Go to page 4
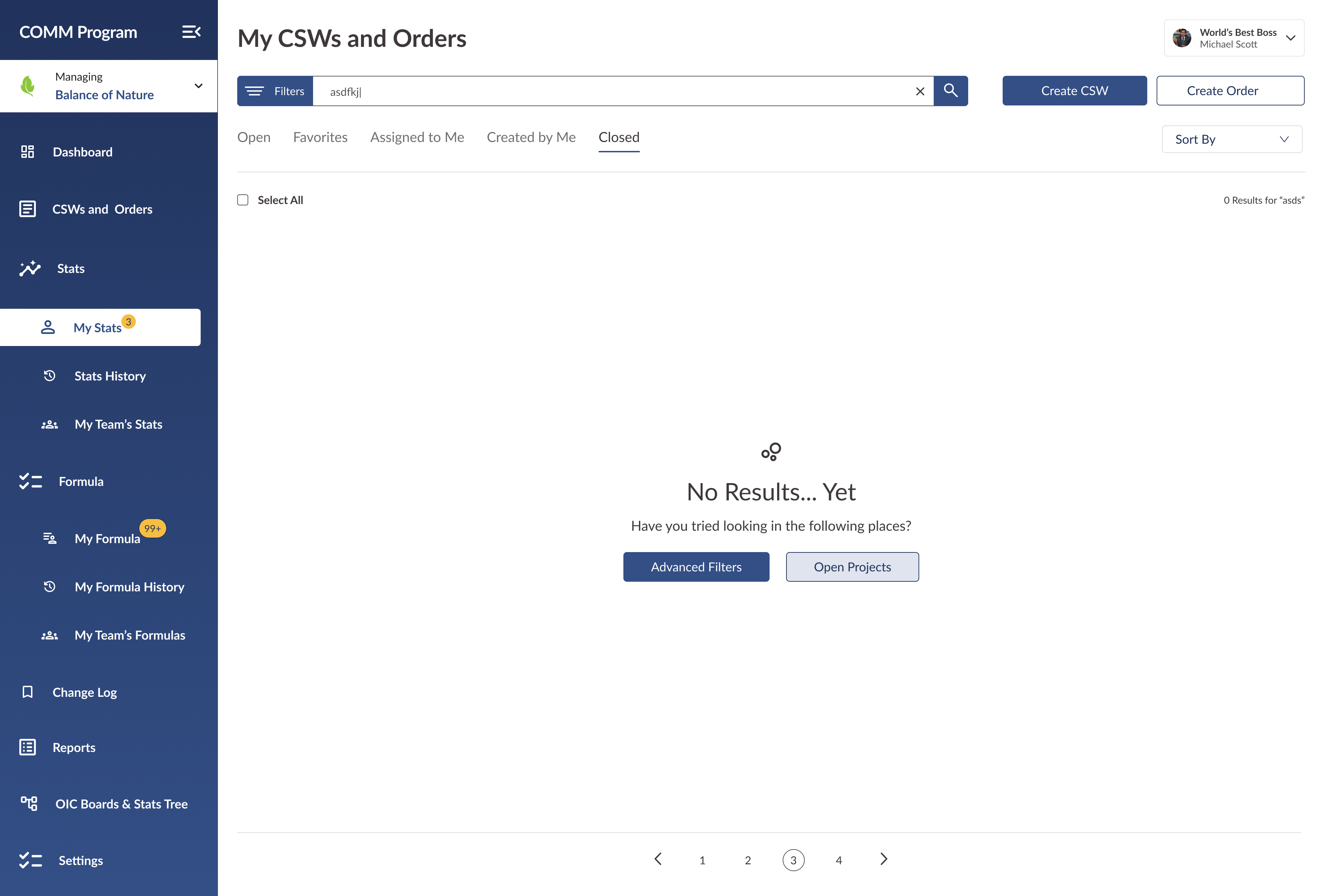The height and width of the screenshot is (896, 1324). point(839,860)
